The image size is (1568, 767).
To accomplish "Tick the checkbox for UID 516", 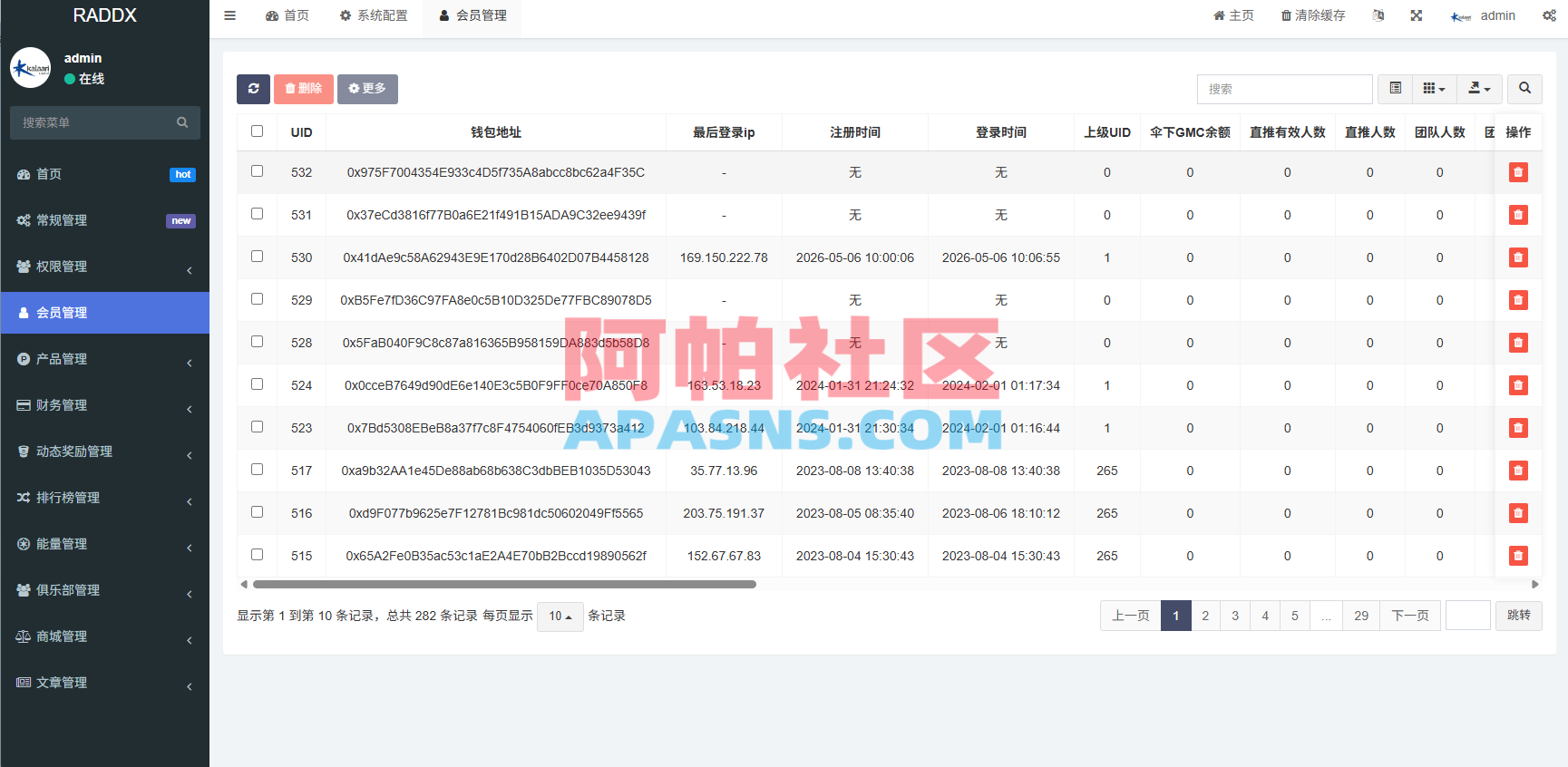I will pyautogui.click(x=258, y=512).
